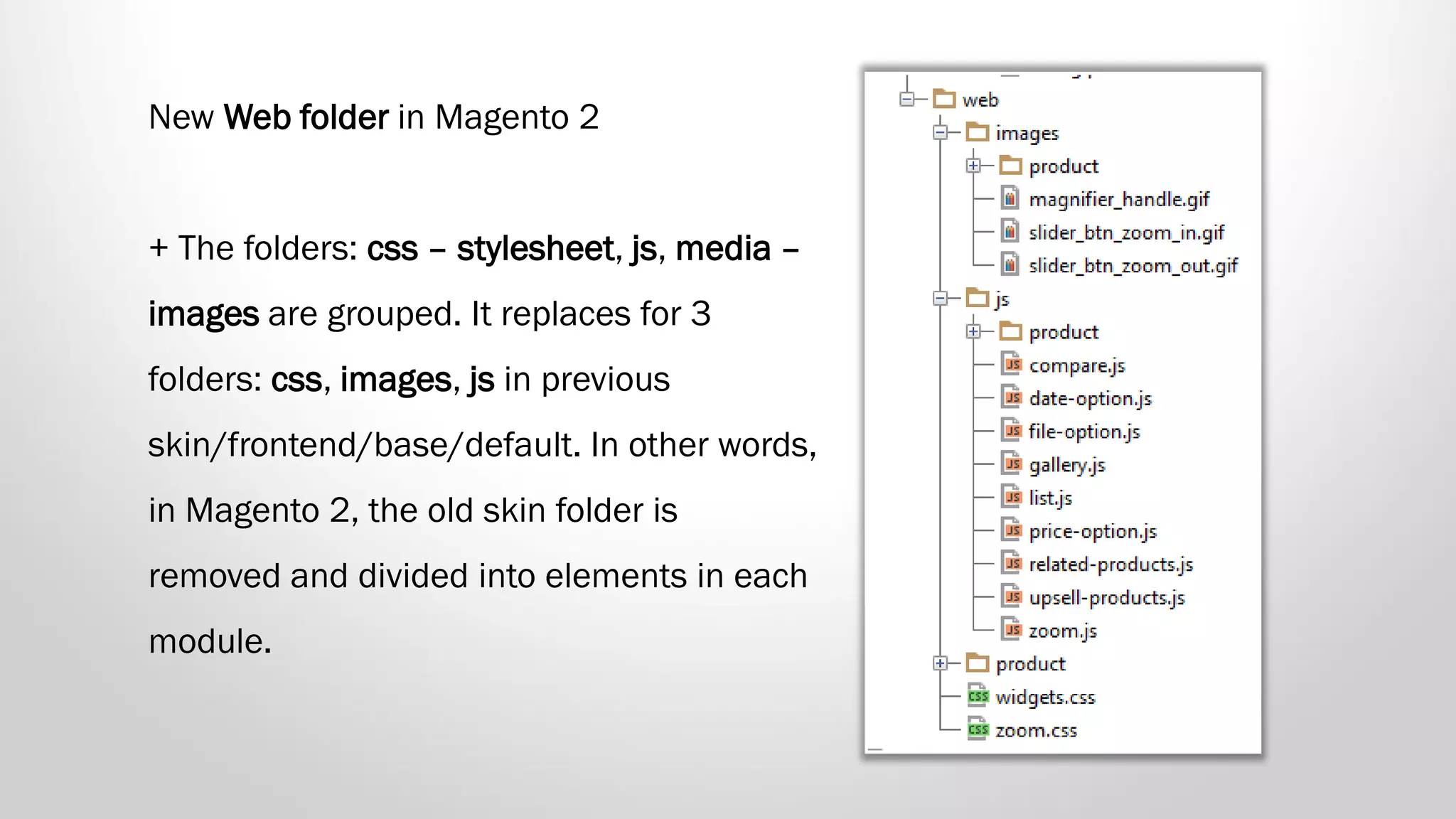Viewport: 1456px width, 819px height.
Task: Click the slide title 'New Web folder in Magento 2'
Action: coord(374,117)
